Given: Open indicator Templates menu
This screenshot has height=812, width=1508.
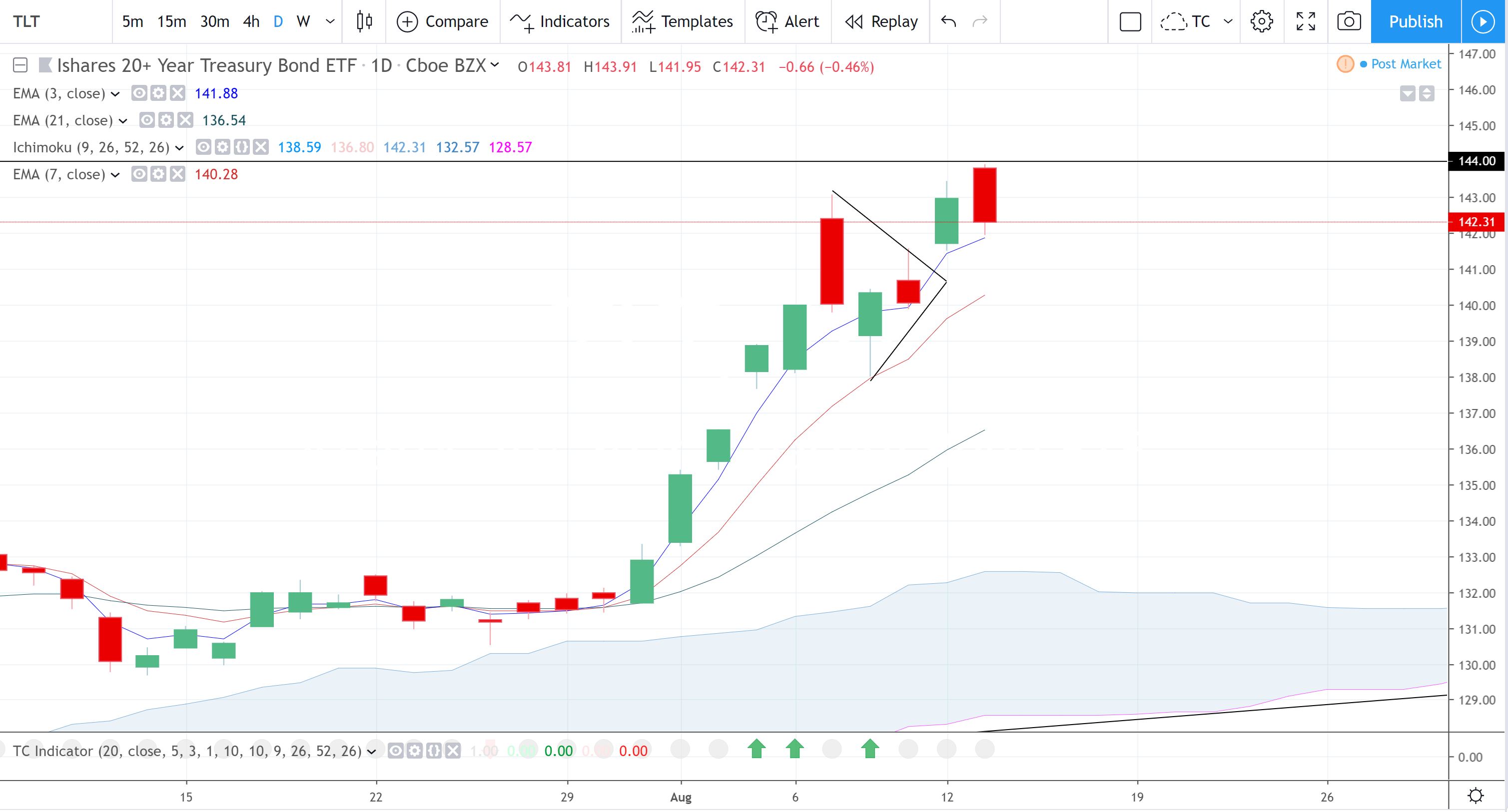Looking at the screenshot, I should tap(683, 21).
